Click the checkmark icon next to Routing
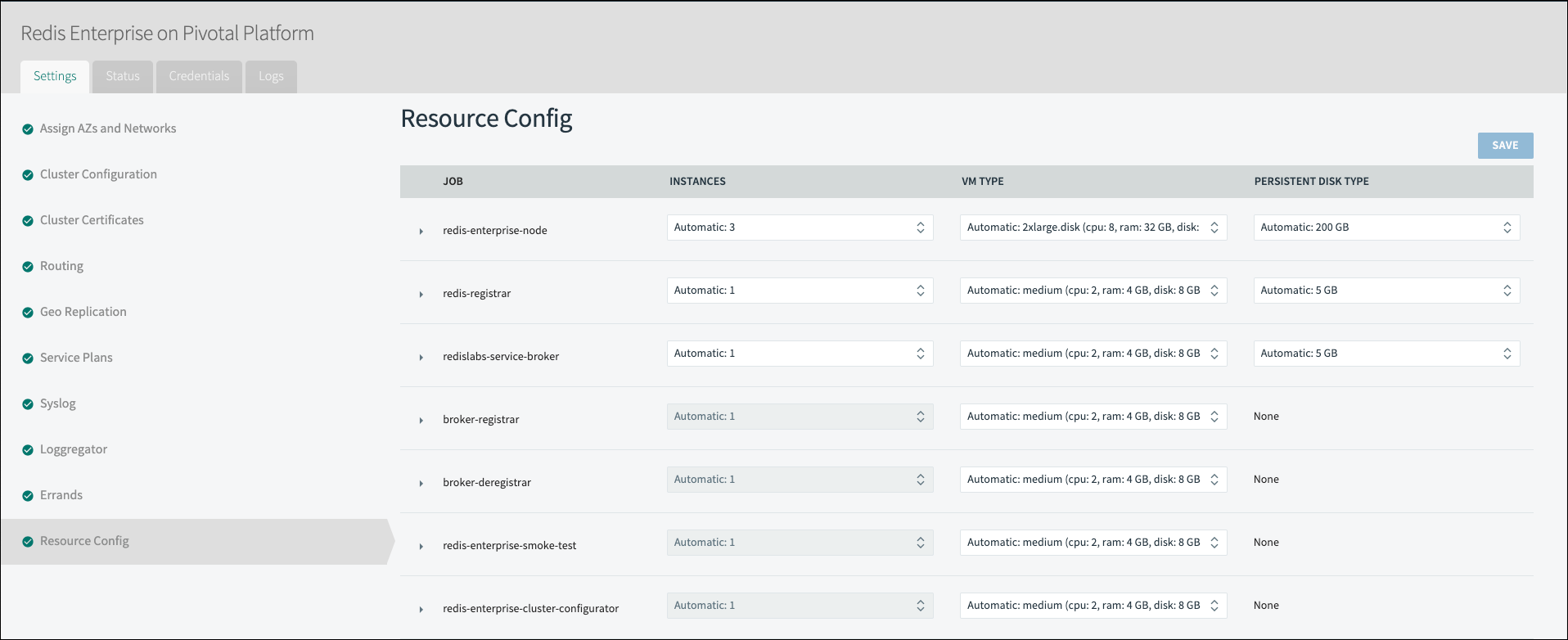 pos(28,267)
